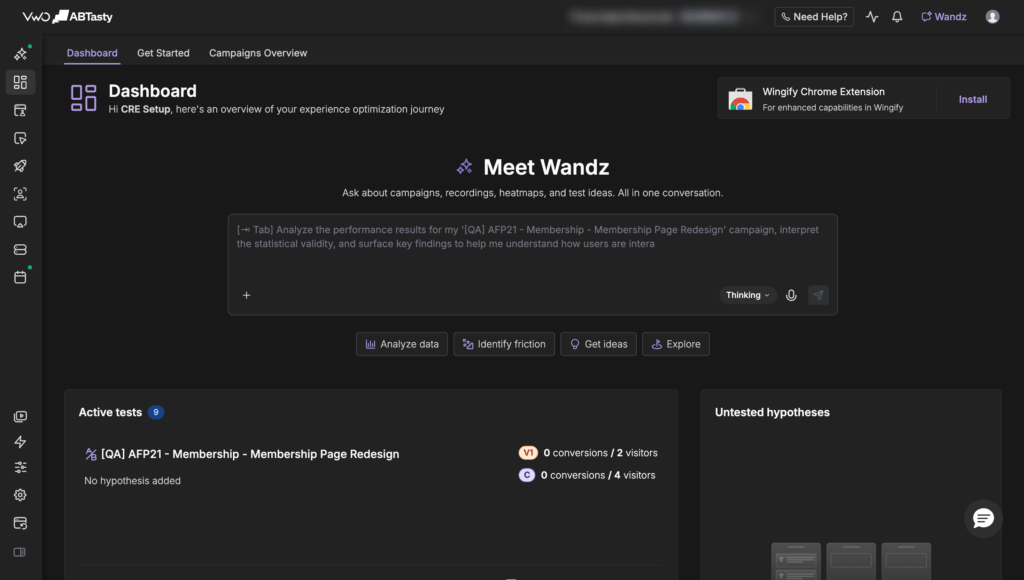Open the AFP21 Membership Page Redesign test
This screenshot has height=580, width=1024.
click(249, 454)
